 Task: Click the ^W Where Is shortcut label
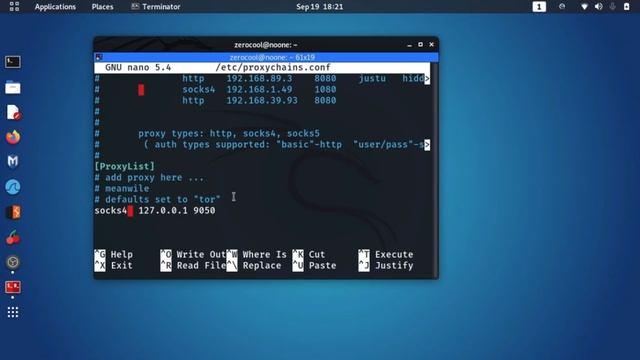[257, 255]
